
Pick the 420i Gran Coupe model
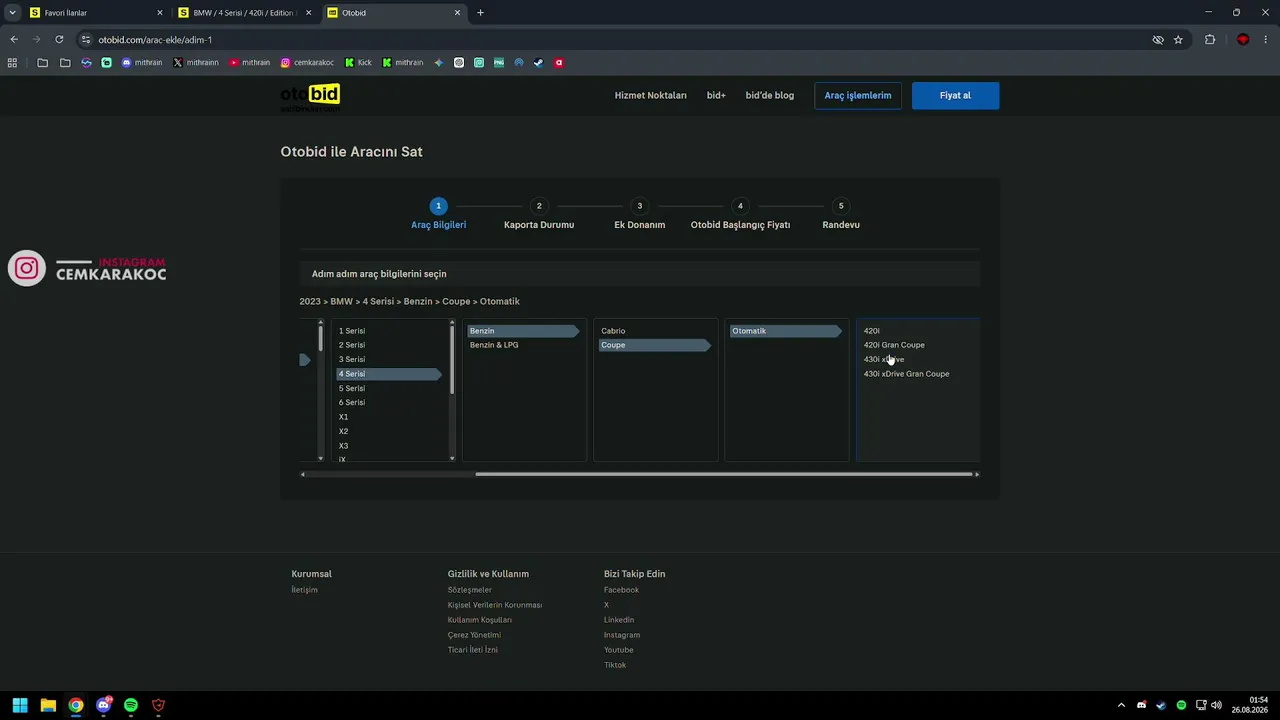894,345
